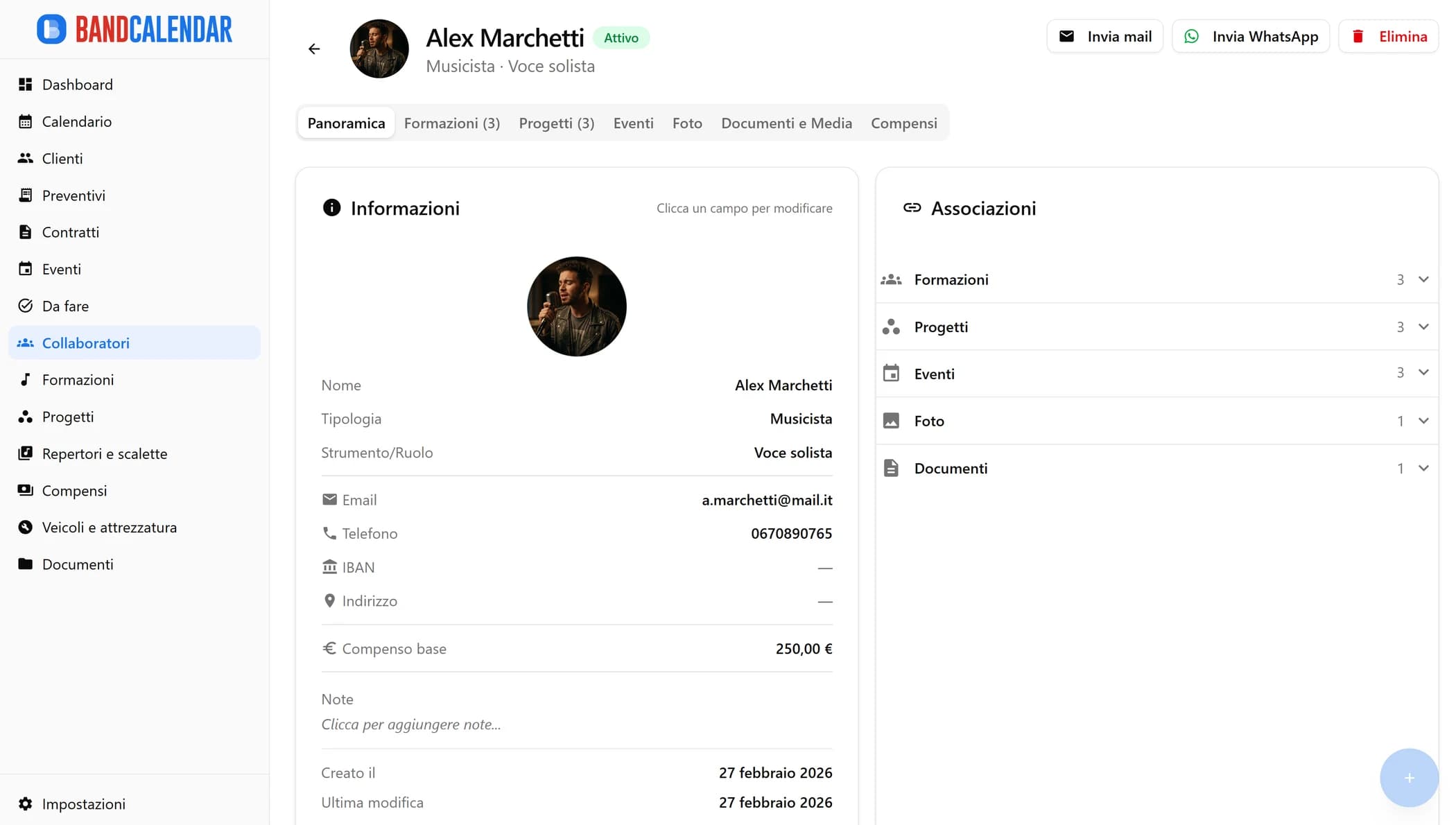Open Repertori e scalette from the sidebar
This screenshot has height=825, width=1456.
click(x=105, y=453)
